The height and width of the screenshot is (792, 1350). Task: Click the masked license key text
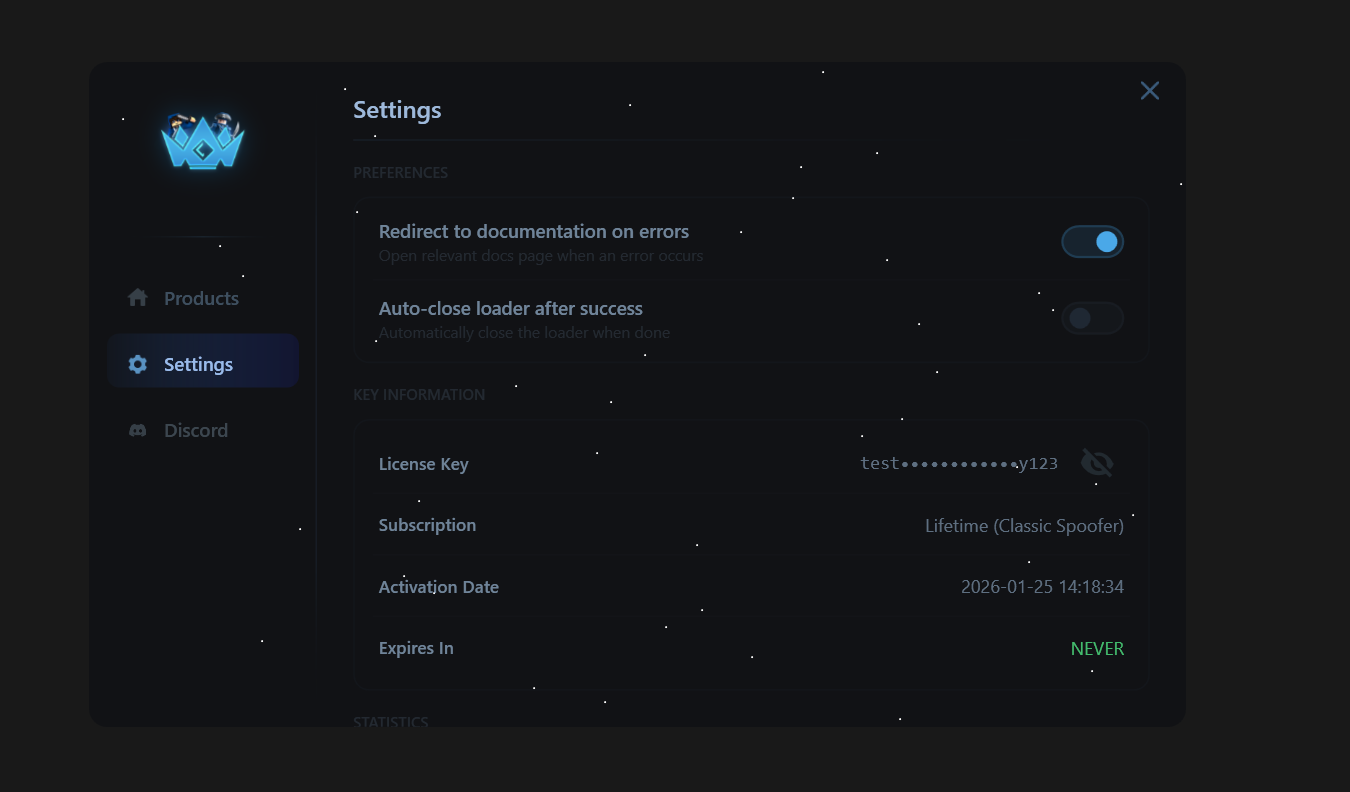958,463
